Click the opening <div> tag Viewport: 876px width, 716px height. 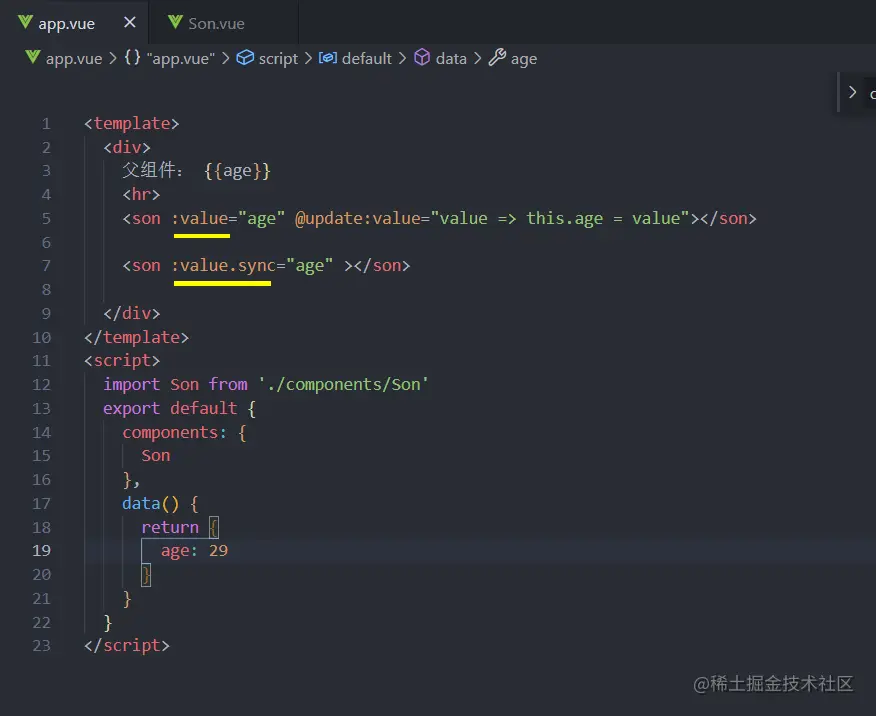tap(127, 147)
